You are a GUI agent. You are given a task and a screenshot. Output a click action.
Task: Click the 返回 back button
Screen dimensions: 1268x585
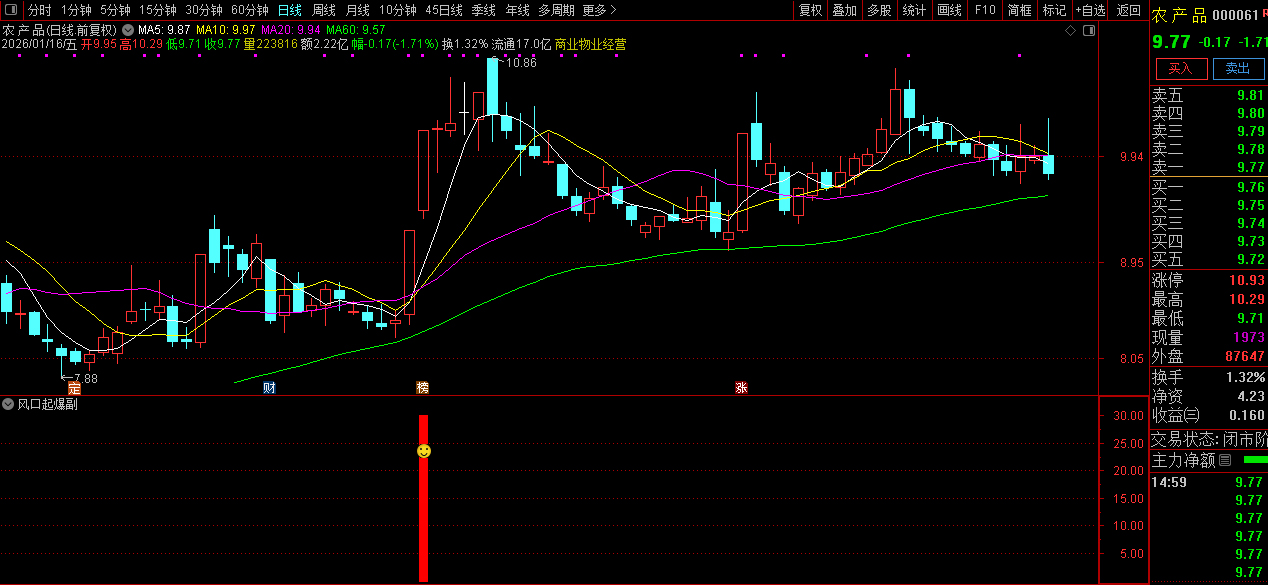pos(1129,10)
